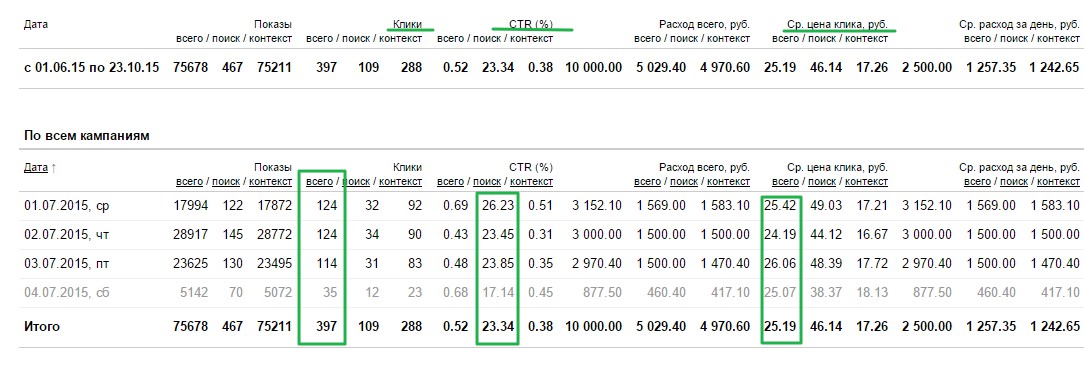Image resolution: width=1084 pixels, height=366 pixels.
Task: Select the date row '02.07.2015, чт'
Action: pyautogui.click(x=66, y=235)
